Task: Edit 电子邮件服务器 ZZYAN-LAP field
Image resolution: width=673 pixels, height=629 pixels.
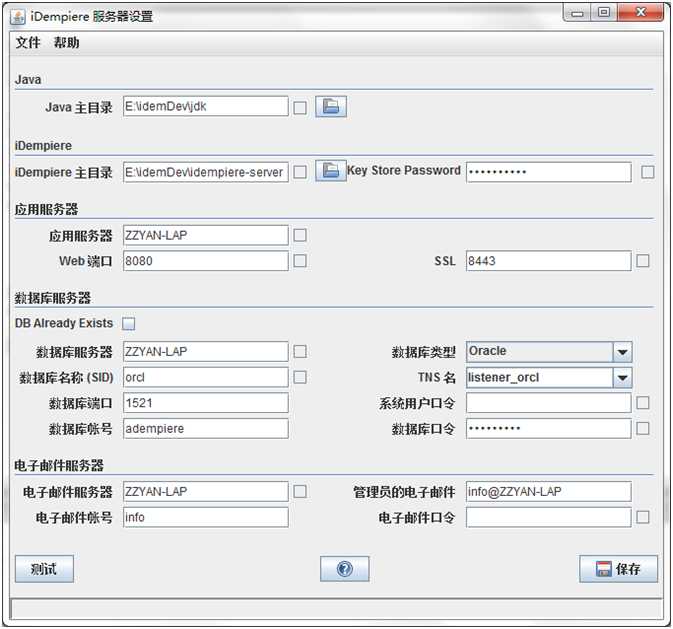Action: pyautogui.click(x=206, y=492)
